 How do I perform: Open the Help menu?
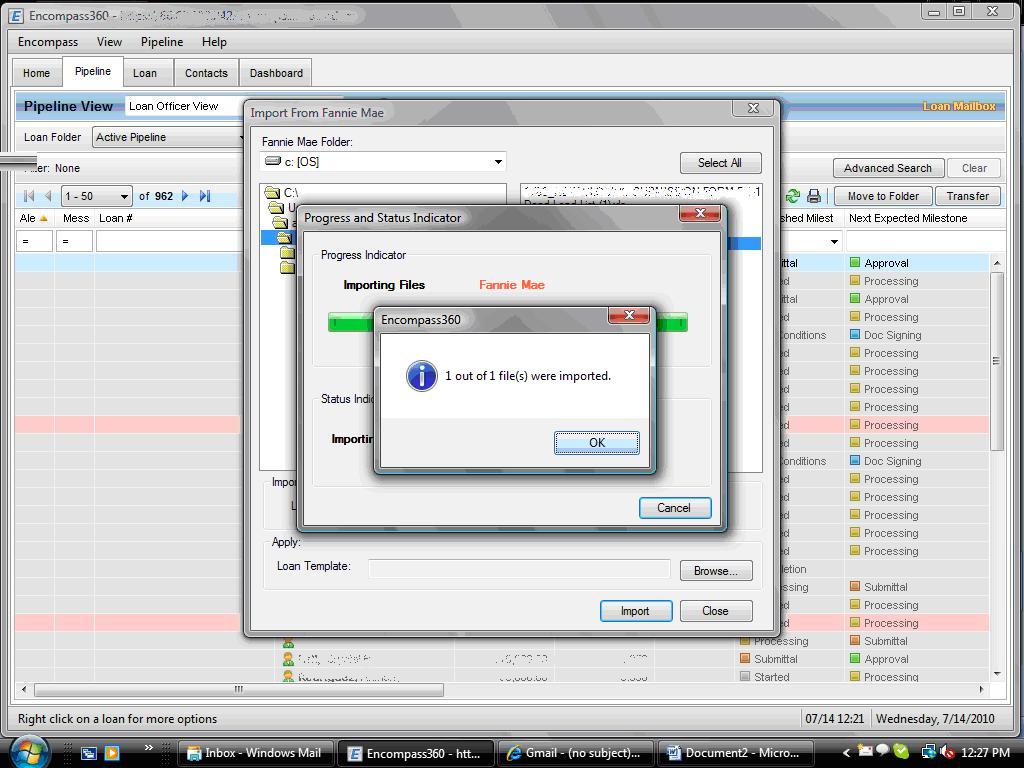tap(214, 42)
